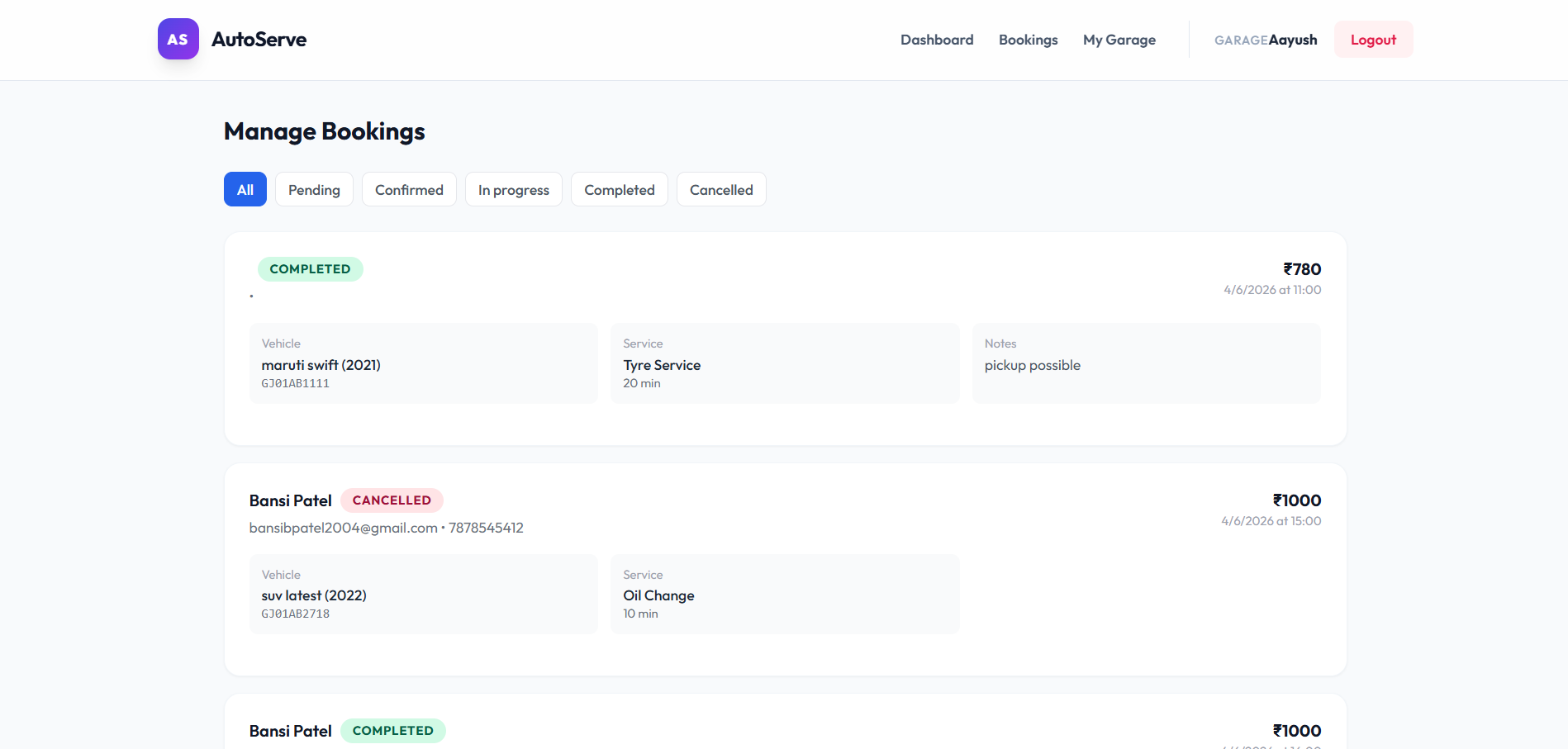Viewport: 1568px width, 749px height.
Task: Click the ₹780 price
Action: pos(1302,269)
